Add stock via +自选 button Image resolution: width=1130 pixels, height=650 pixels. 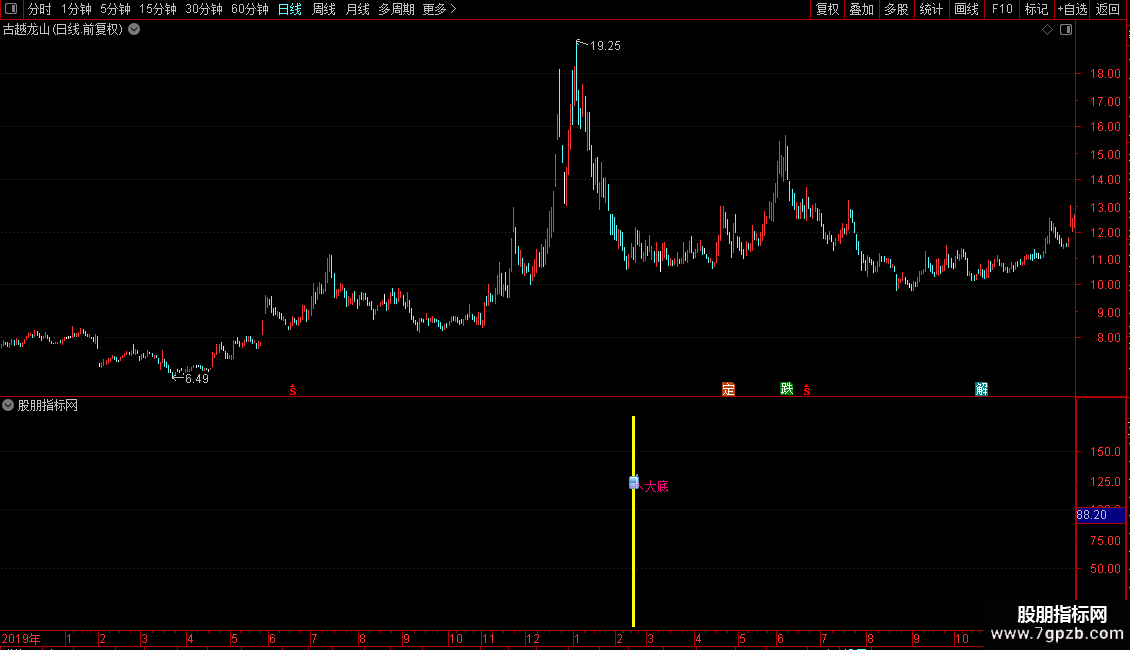1072,9
